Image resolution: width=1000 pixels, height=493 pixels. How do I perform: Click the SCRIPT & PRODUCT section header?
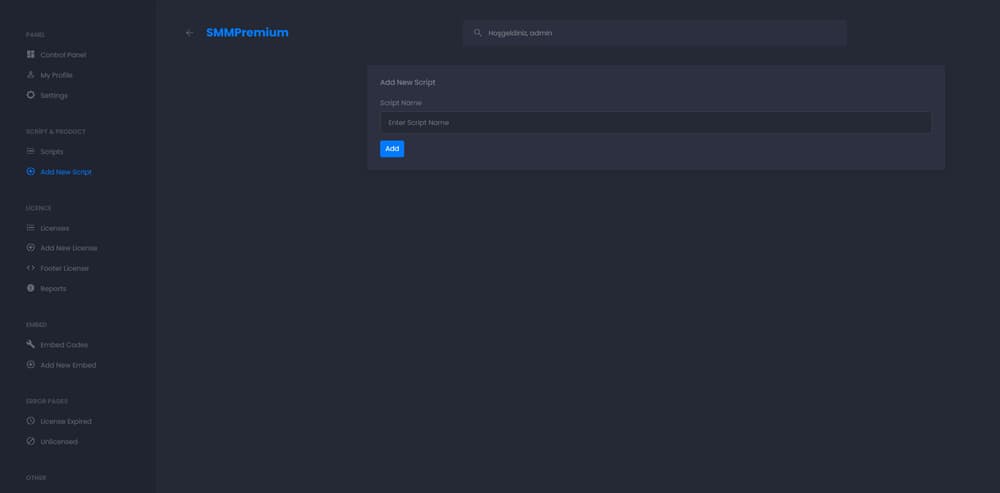(55, 131)
